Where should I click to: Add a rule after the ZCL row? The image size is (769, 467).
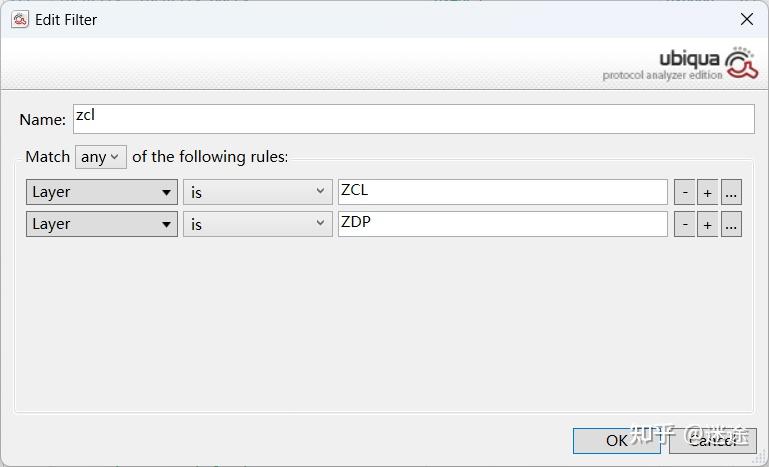(707, 193)
